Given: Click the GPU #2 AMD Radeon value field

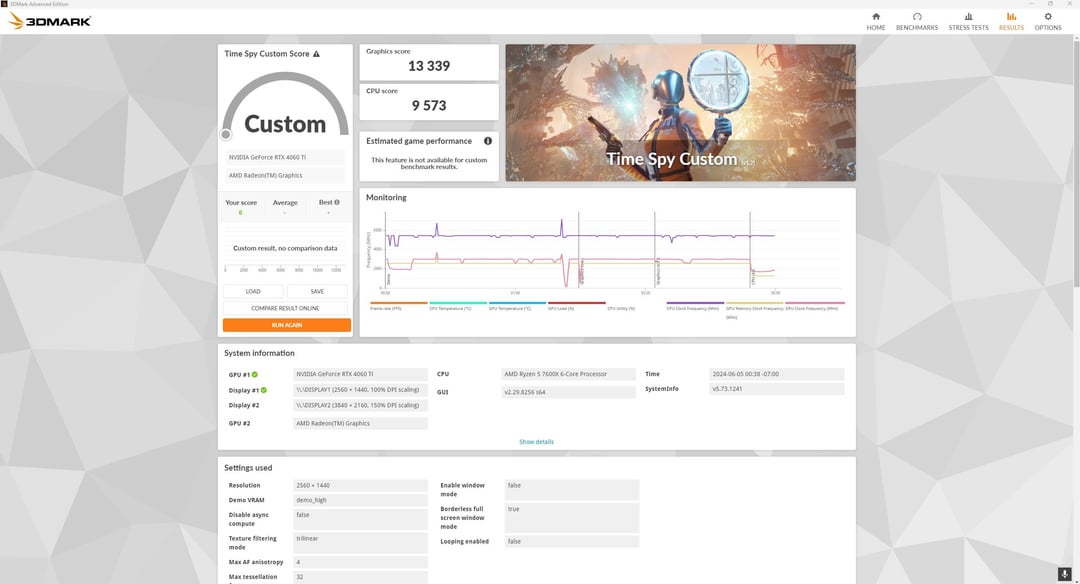Looking at the screenshot, I should [x=360, y=424].
